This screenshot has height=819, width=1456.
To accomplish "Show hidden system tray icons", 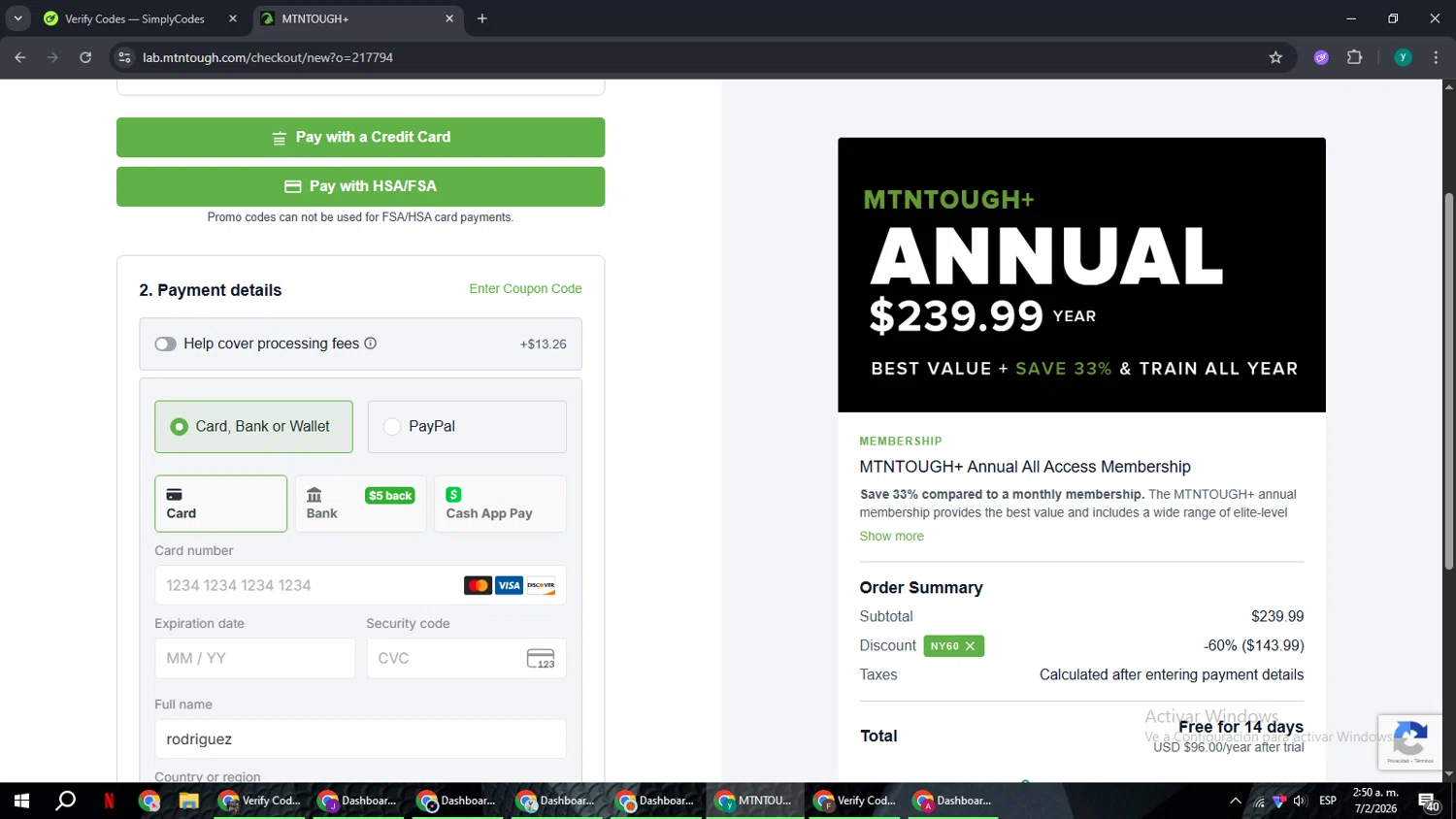I will (x=1235, y=801).
